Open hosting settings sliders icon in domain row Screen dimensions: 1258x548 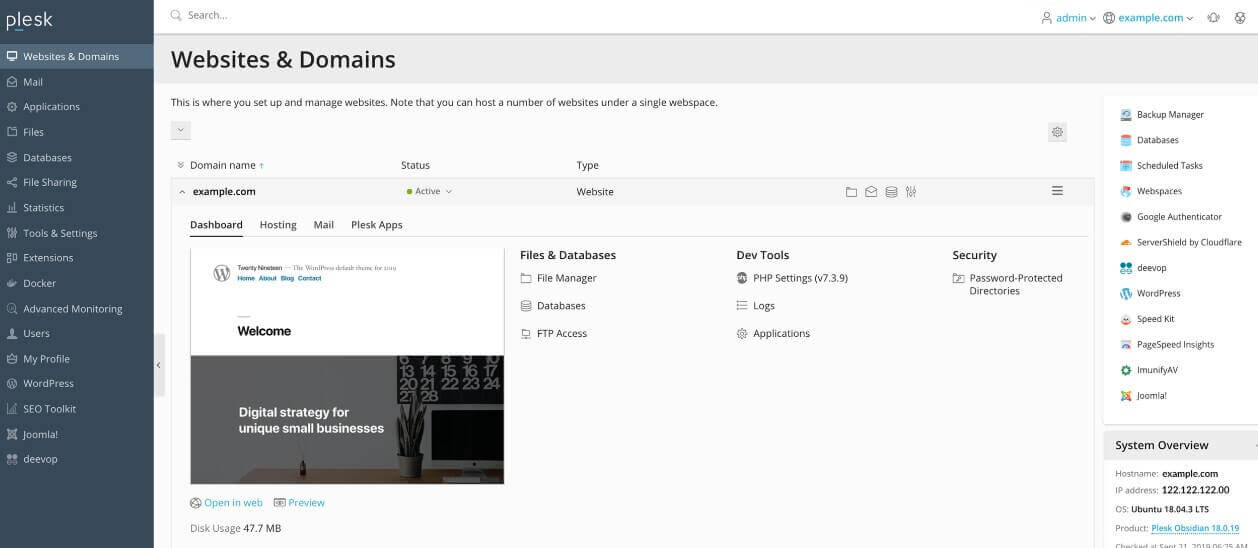[911, 192]
